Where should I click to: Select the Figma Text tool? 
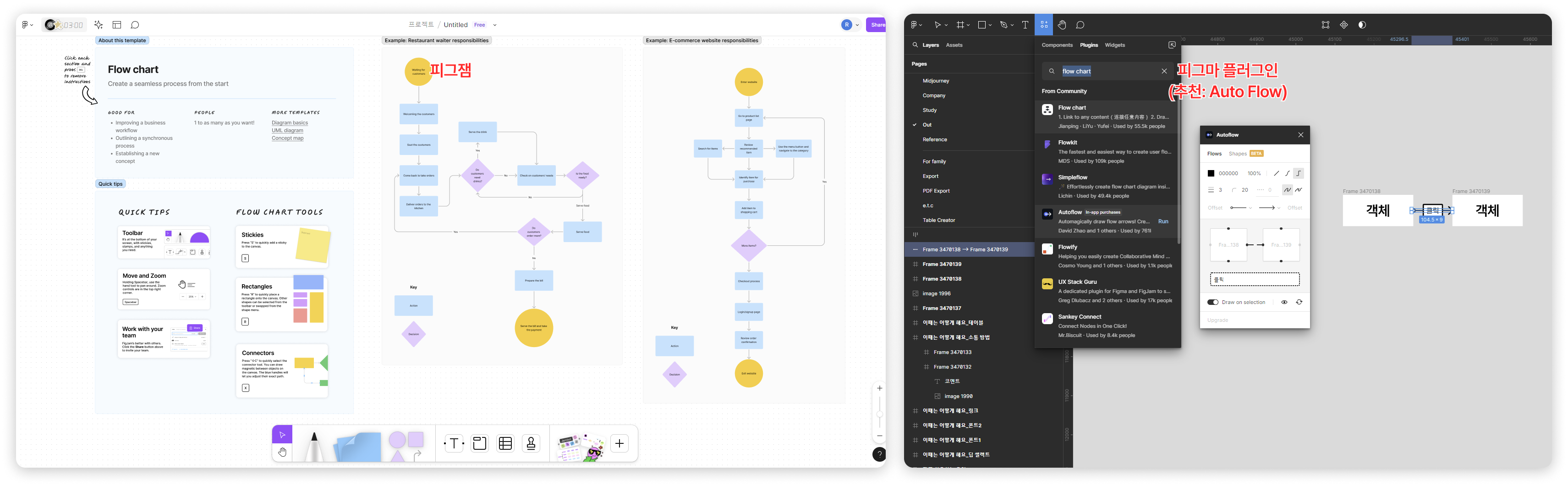[x=1025, y=25]
